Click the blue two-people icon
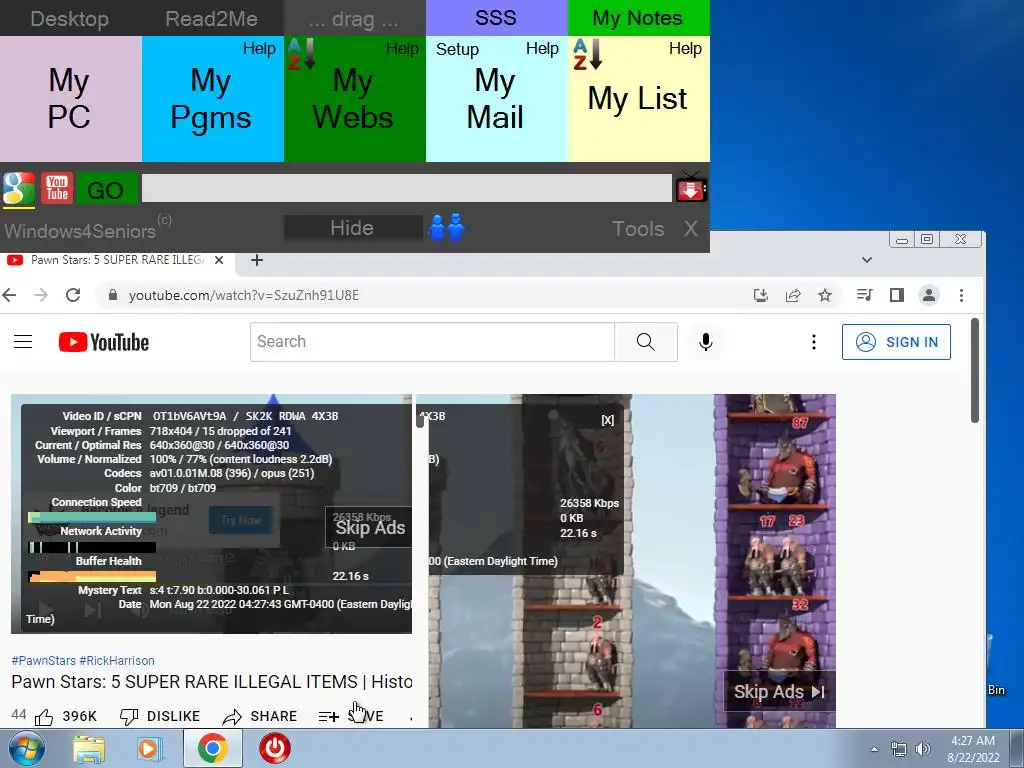Screen dimensions: 1024x768 (447, 227)
